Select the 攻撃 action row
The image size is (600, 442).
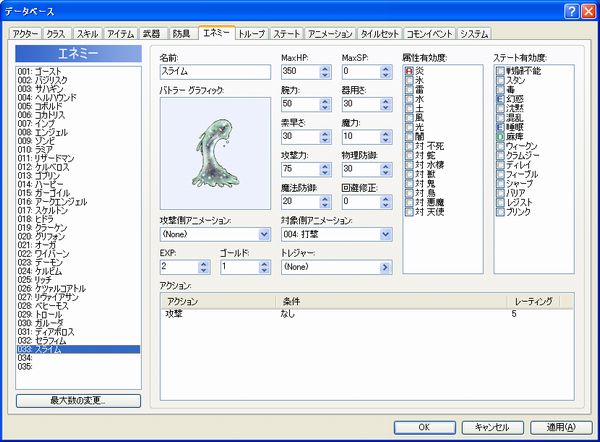pyautogui.click(x=367, y=314)
